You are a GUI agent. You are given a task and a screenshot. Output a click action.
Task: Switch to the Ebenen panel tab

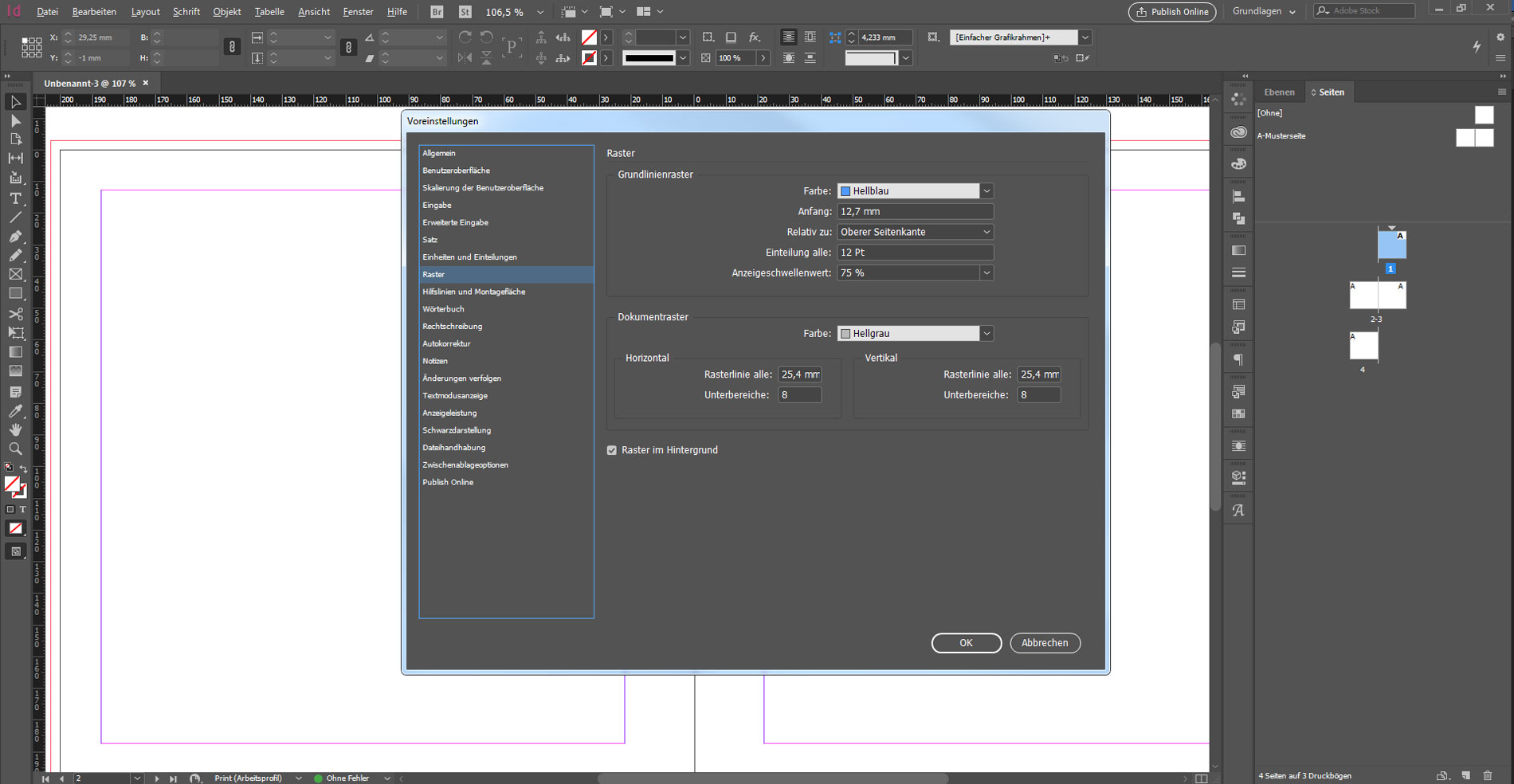coord(1279,92)
